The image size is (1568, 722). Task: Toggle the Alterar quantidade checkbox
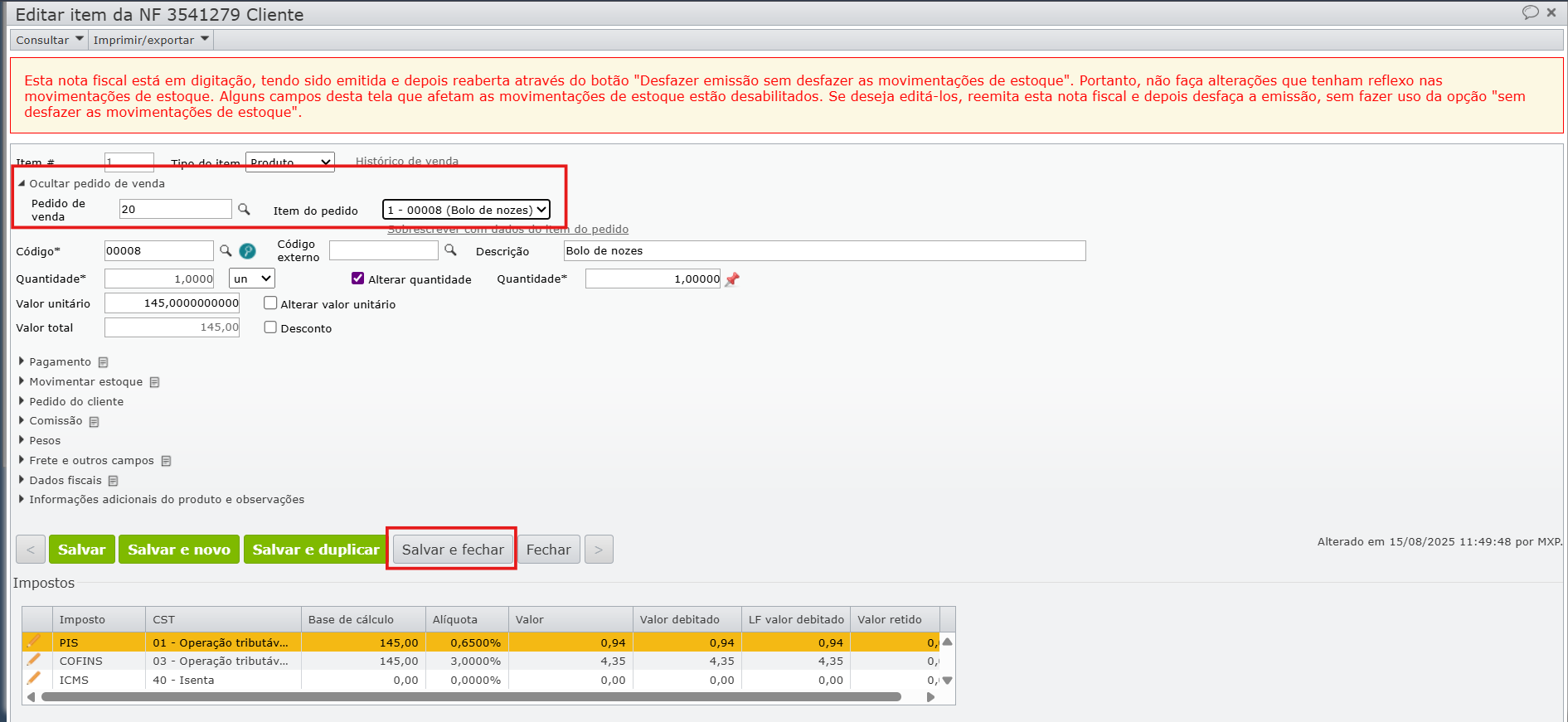358,279
